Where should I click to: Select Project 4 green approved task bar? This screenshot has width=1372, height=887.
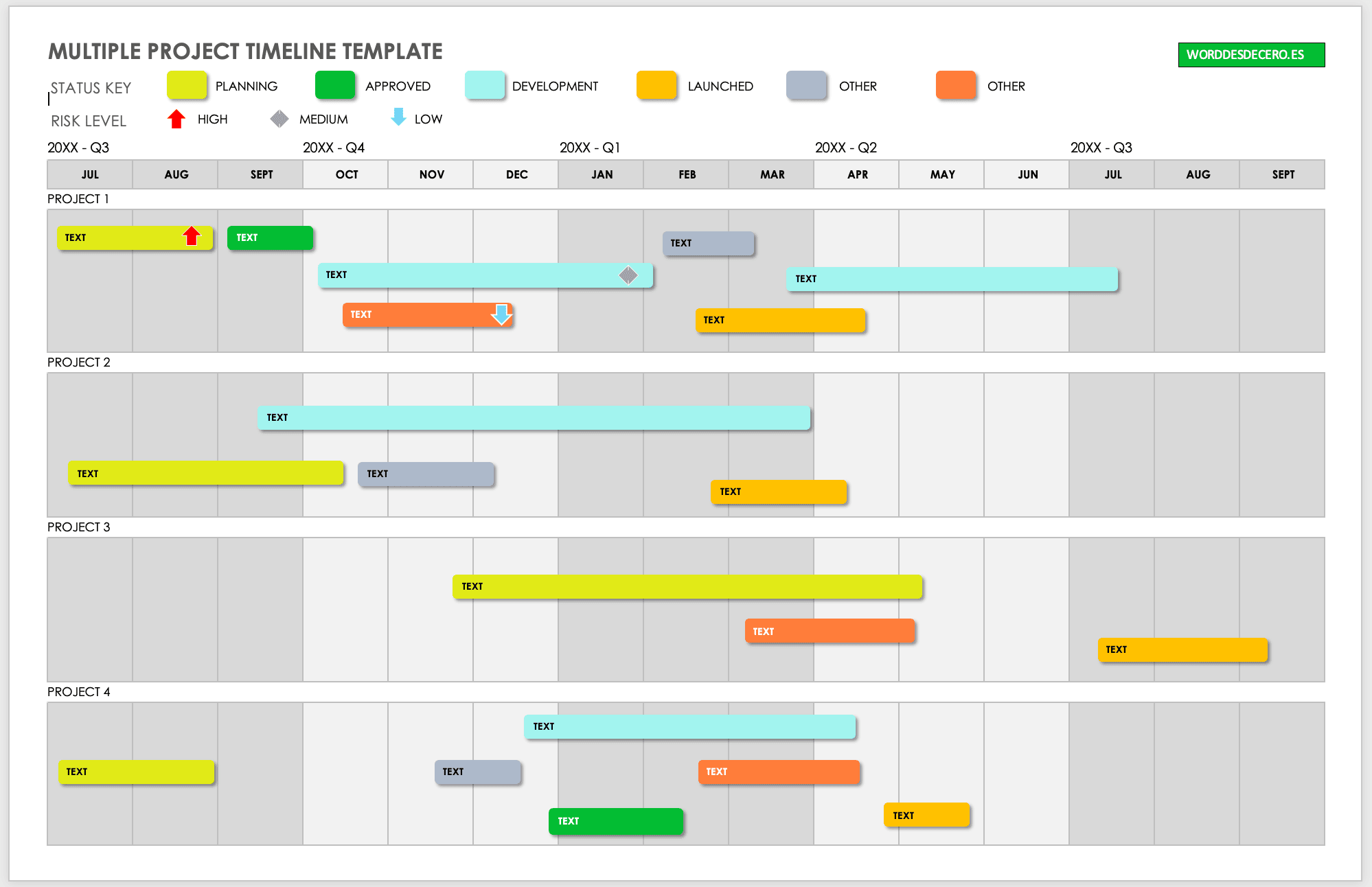[616, 821]
